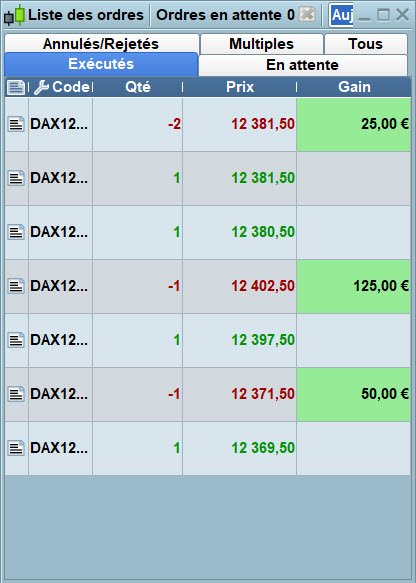Open order details icon for 12 369,50 row
This screenshot has height=583, width=416.
16,448
